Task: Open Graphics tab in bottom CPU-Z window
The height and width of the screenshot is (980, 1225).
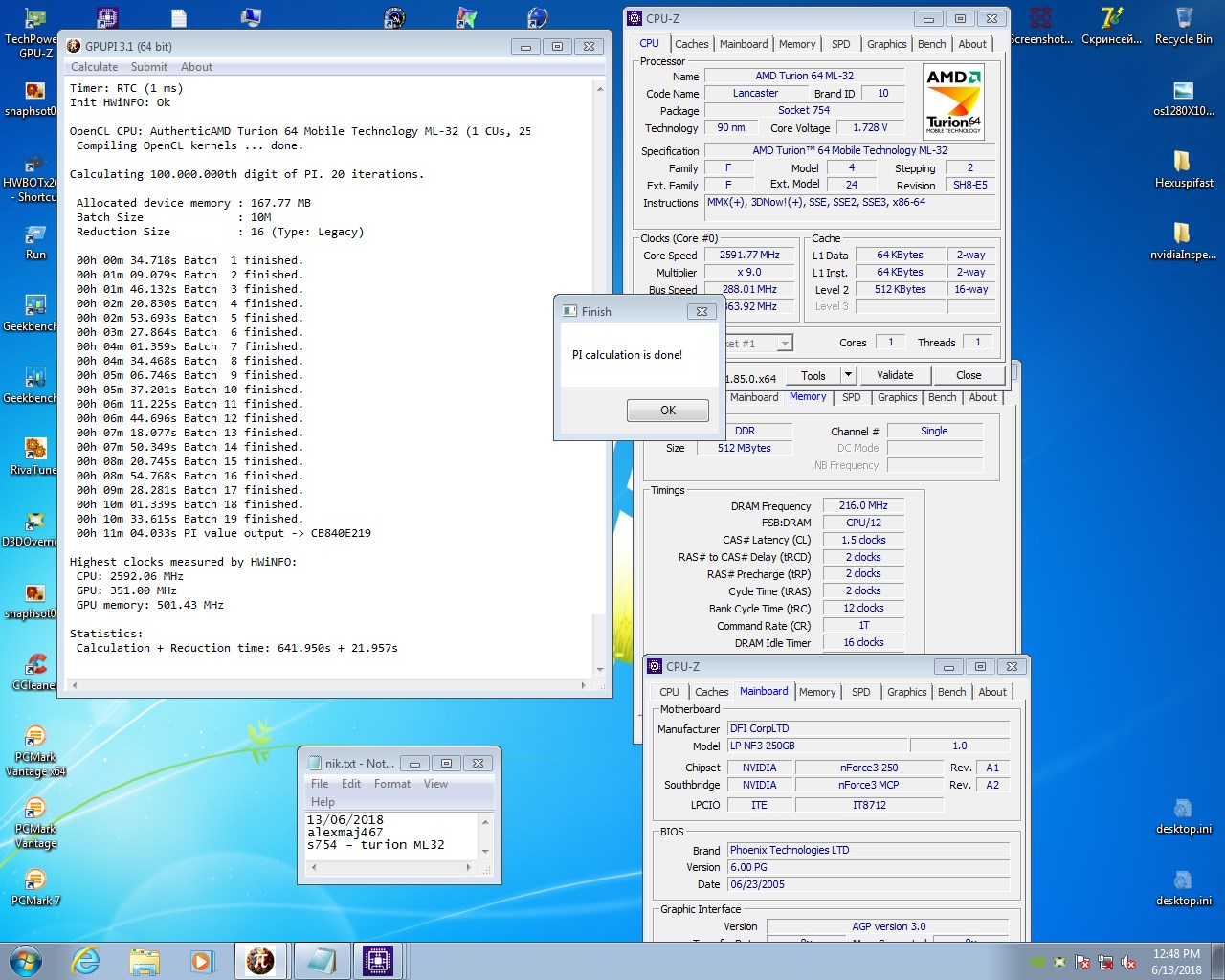Action: pos(906,692)
